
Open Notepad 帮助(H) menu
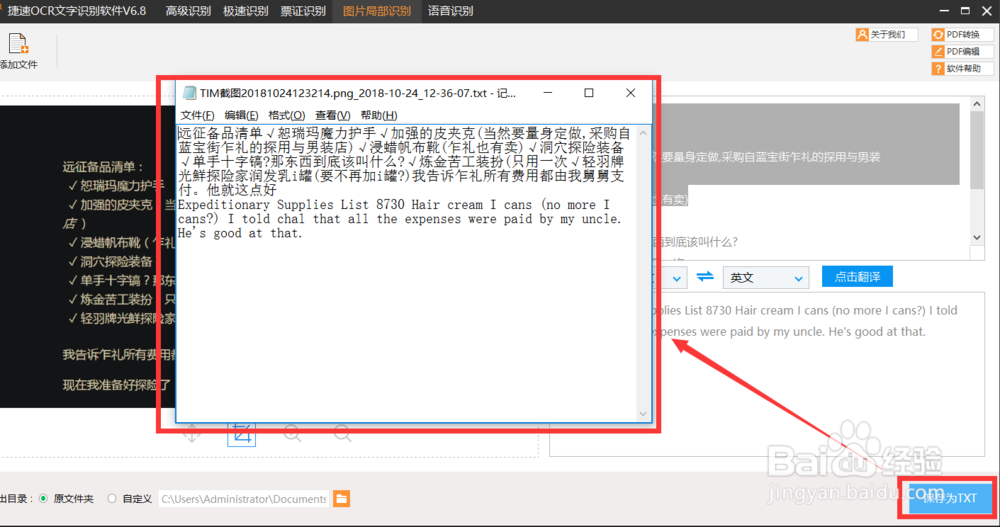378,115
